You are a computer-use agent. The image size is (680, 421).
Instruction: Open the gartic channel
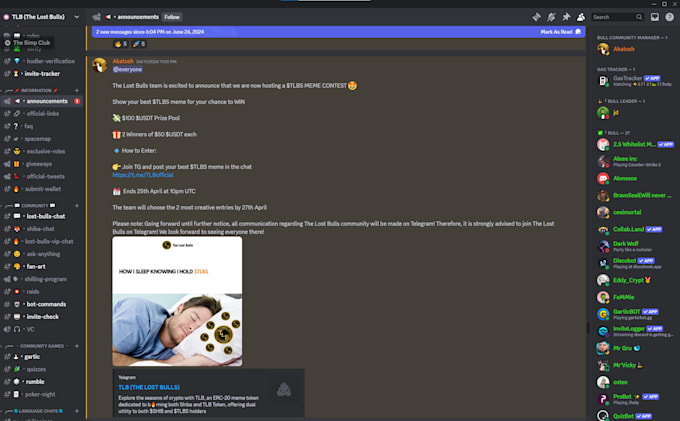pos(42,356)
